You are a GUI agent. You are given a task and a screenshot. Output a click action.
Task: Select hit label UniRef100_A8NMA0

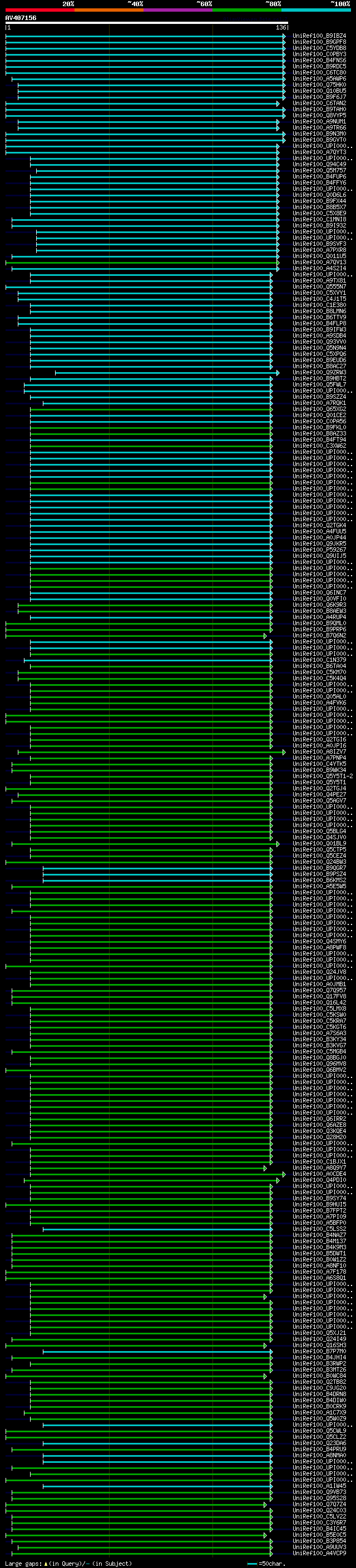[x=319, y=1456]
